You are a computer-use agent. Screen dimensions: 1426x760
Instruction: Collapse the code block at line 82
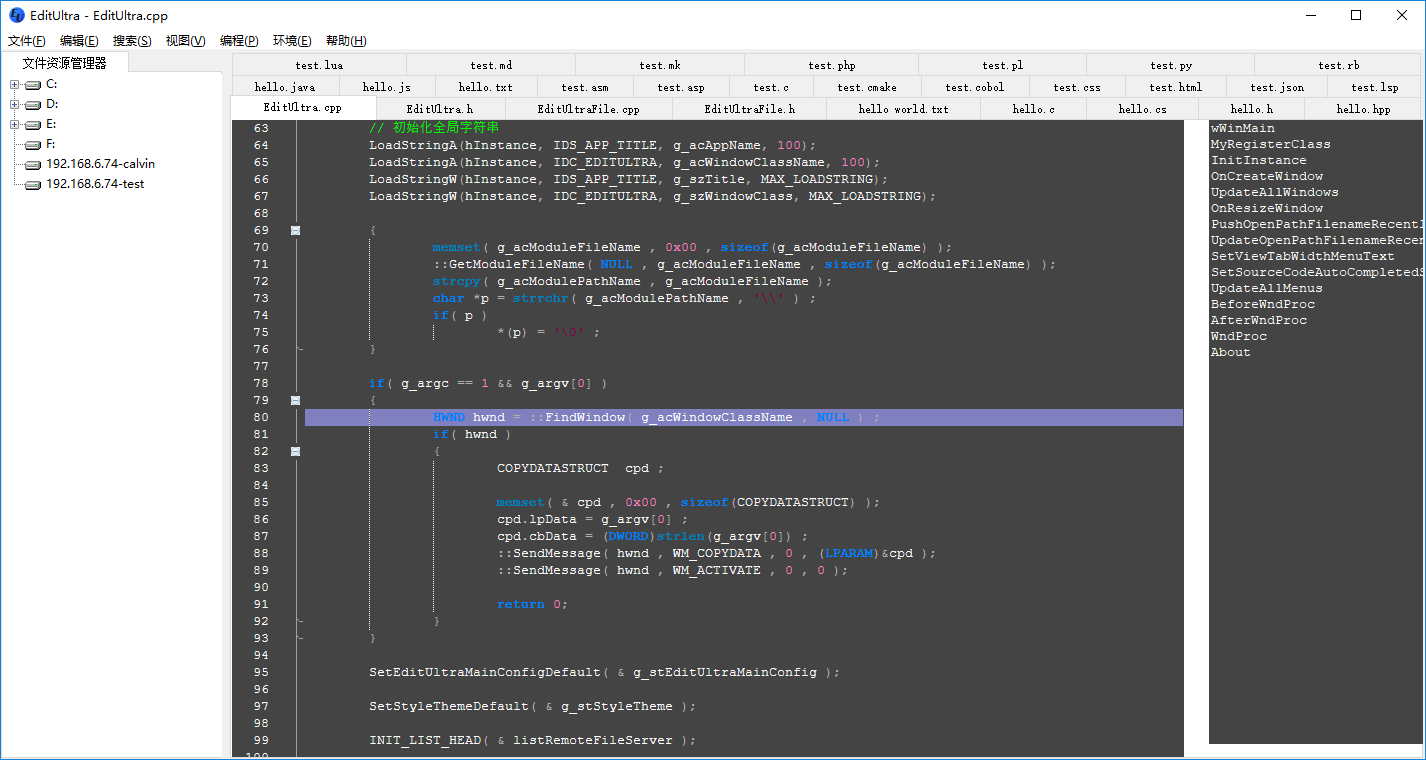click(x=295, y=451)
